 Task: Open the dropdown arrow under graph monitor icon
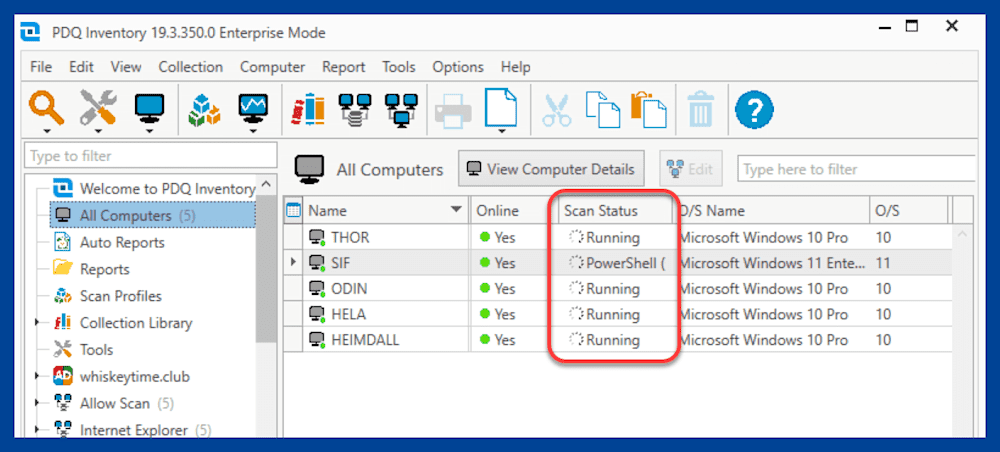click(x=253, y=131)
